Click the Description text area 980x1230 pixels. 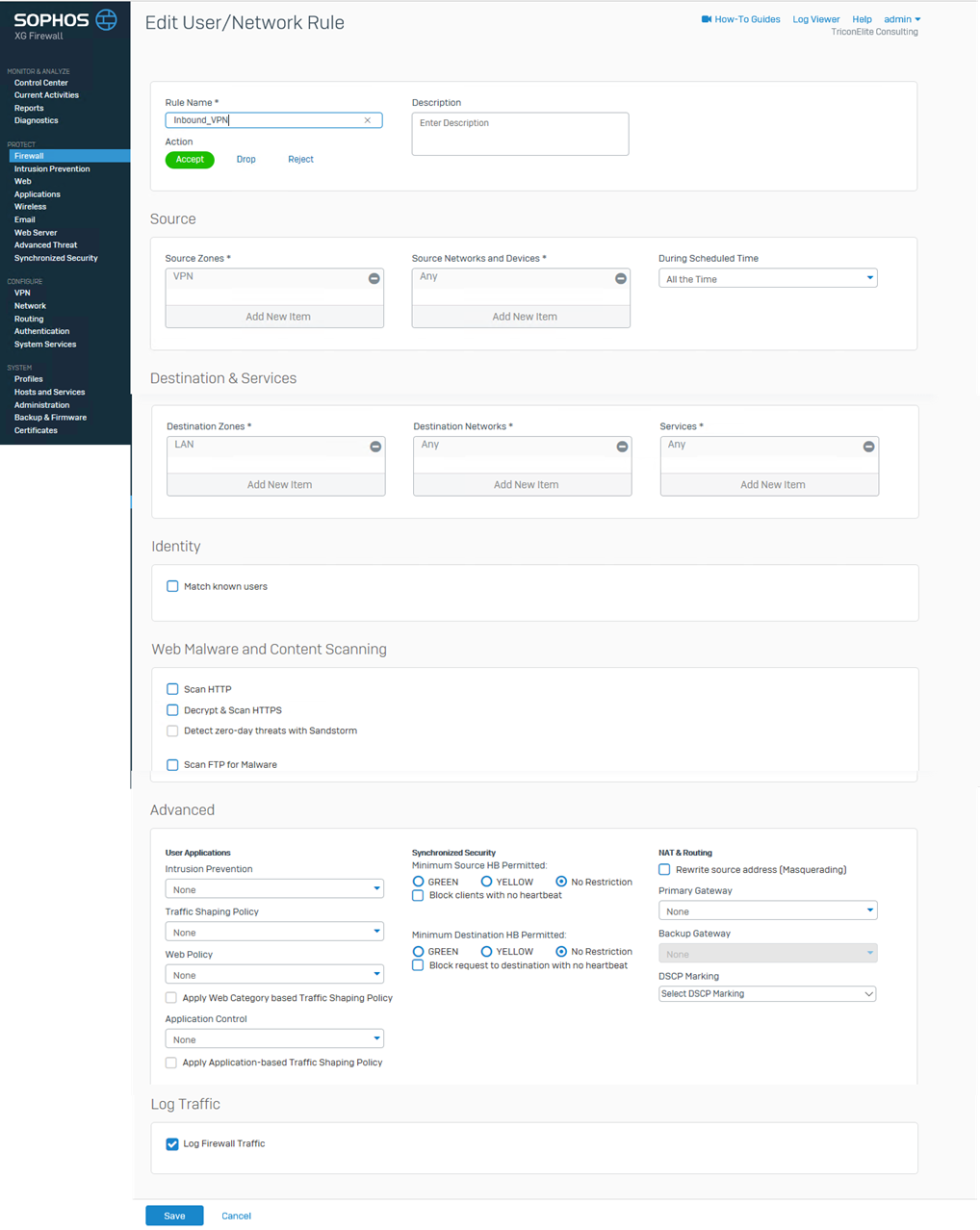point(520,134)
